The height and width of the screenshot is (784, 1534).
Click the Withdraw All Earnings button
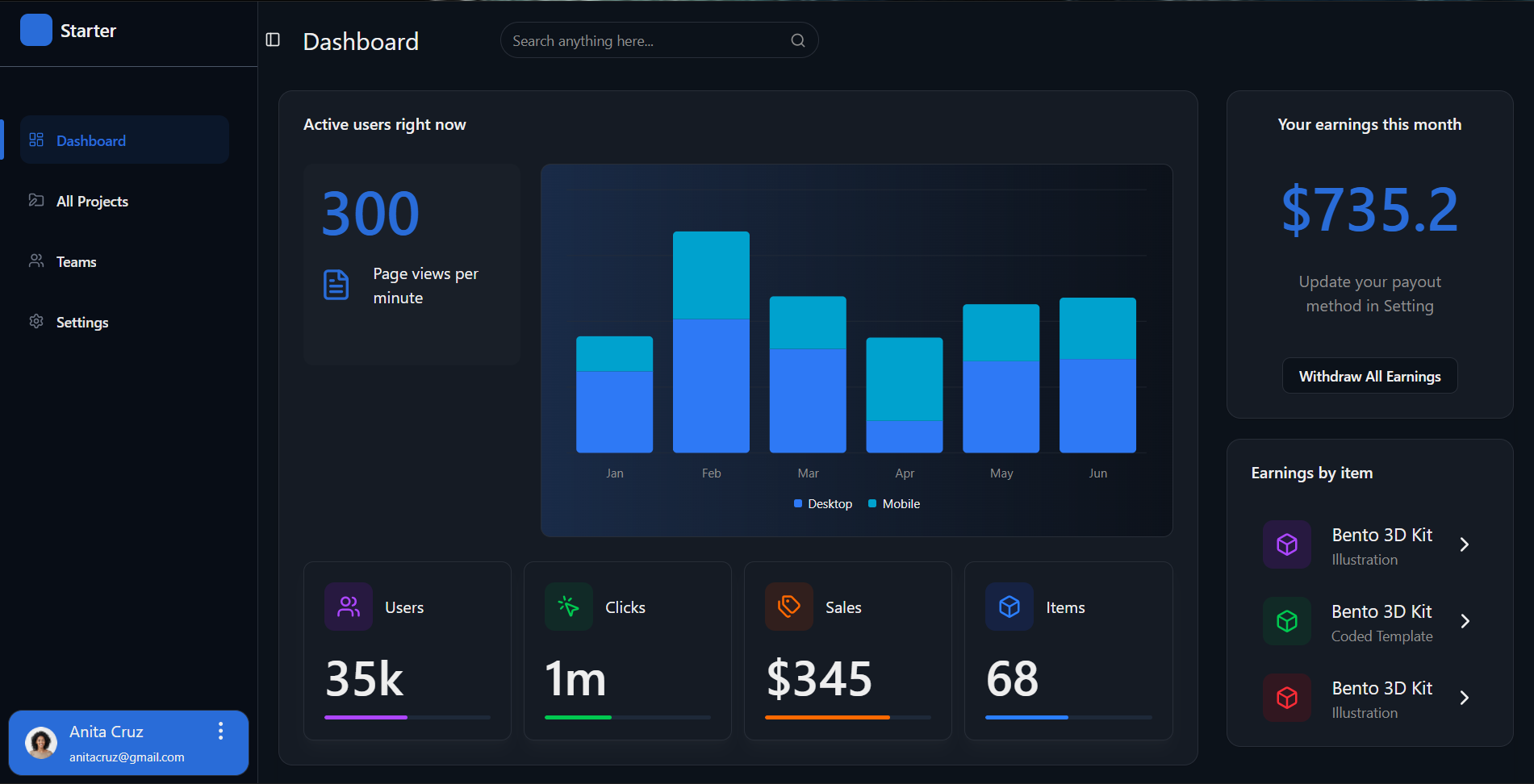[x=1369, y=375]
